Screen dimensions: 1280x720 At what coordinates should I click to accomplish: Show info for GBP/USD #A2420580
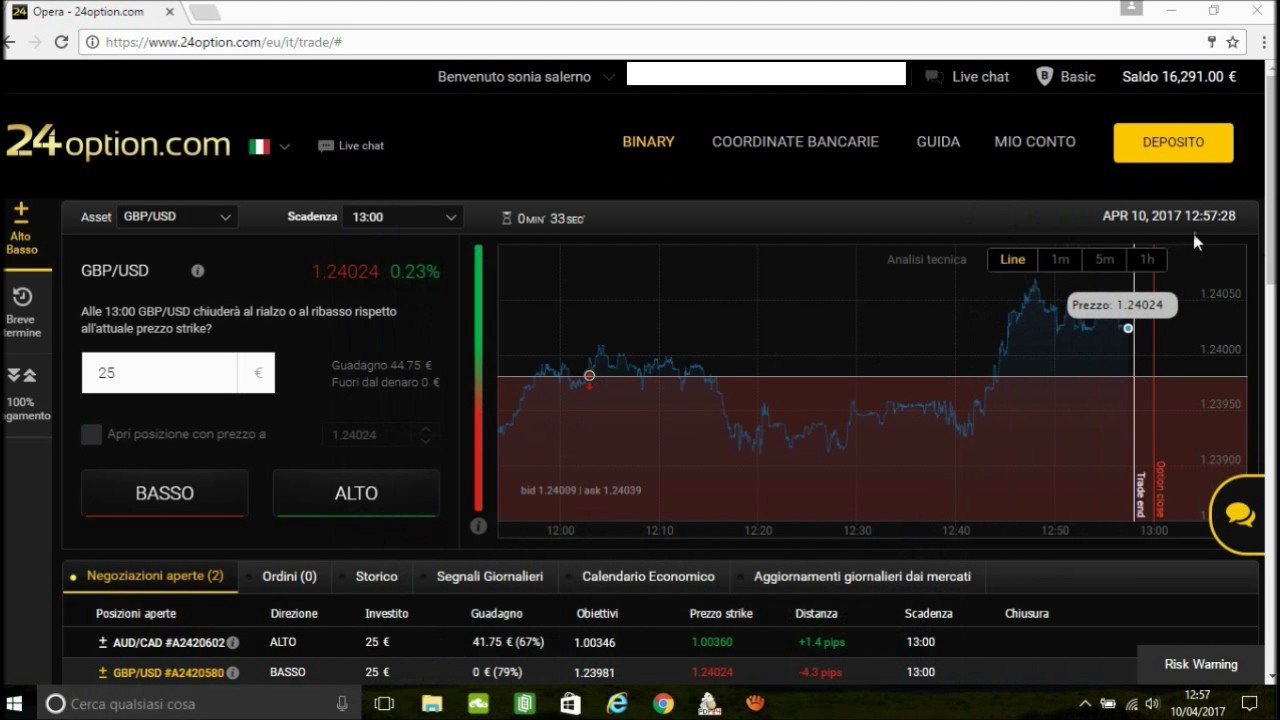233,673
